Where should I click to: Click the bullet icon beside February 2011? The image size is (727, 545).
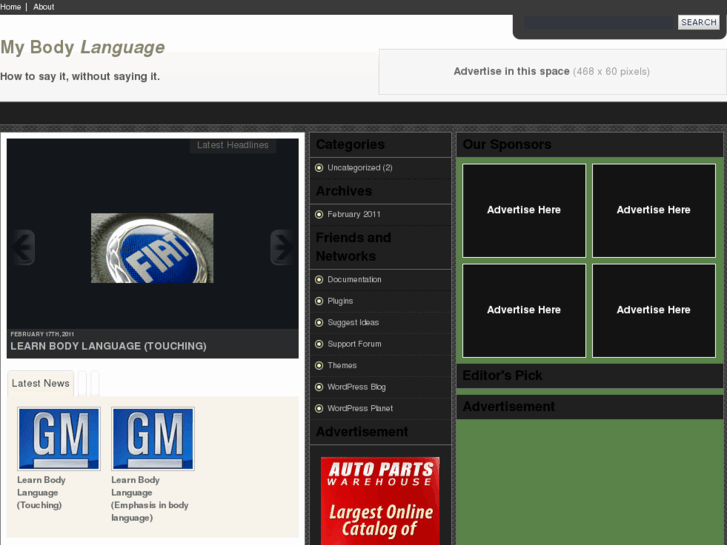319,214
